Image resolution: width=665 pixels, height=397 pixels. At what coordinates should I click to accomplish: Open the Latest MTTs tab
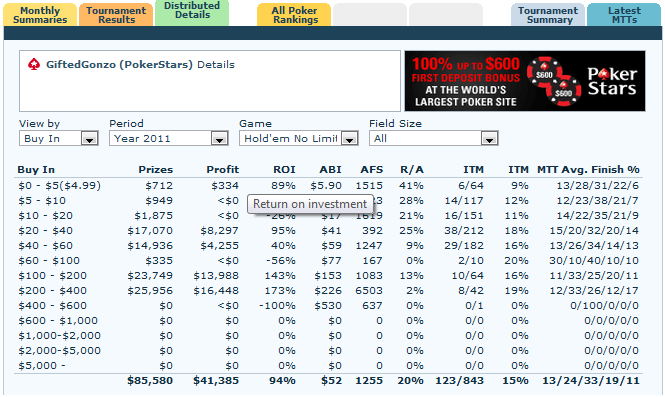tap(624, 15)
